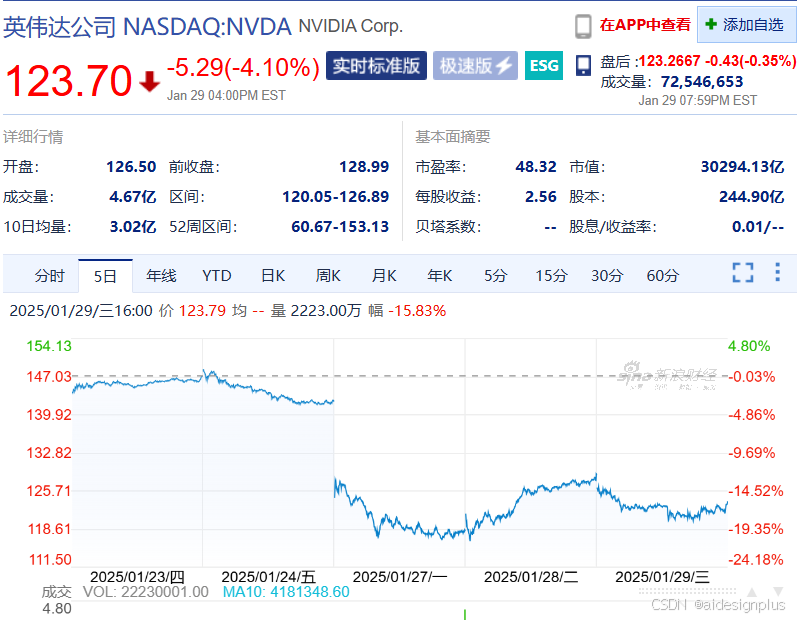The height and width of the screenshot is (620, 805).
Task: Click the 2025/01/24/五 date label on chart
Action: 269,577
